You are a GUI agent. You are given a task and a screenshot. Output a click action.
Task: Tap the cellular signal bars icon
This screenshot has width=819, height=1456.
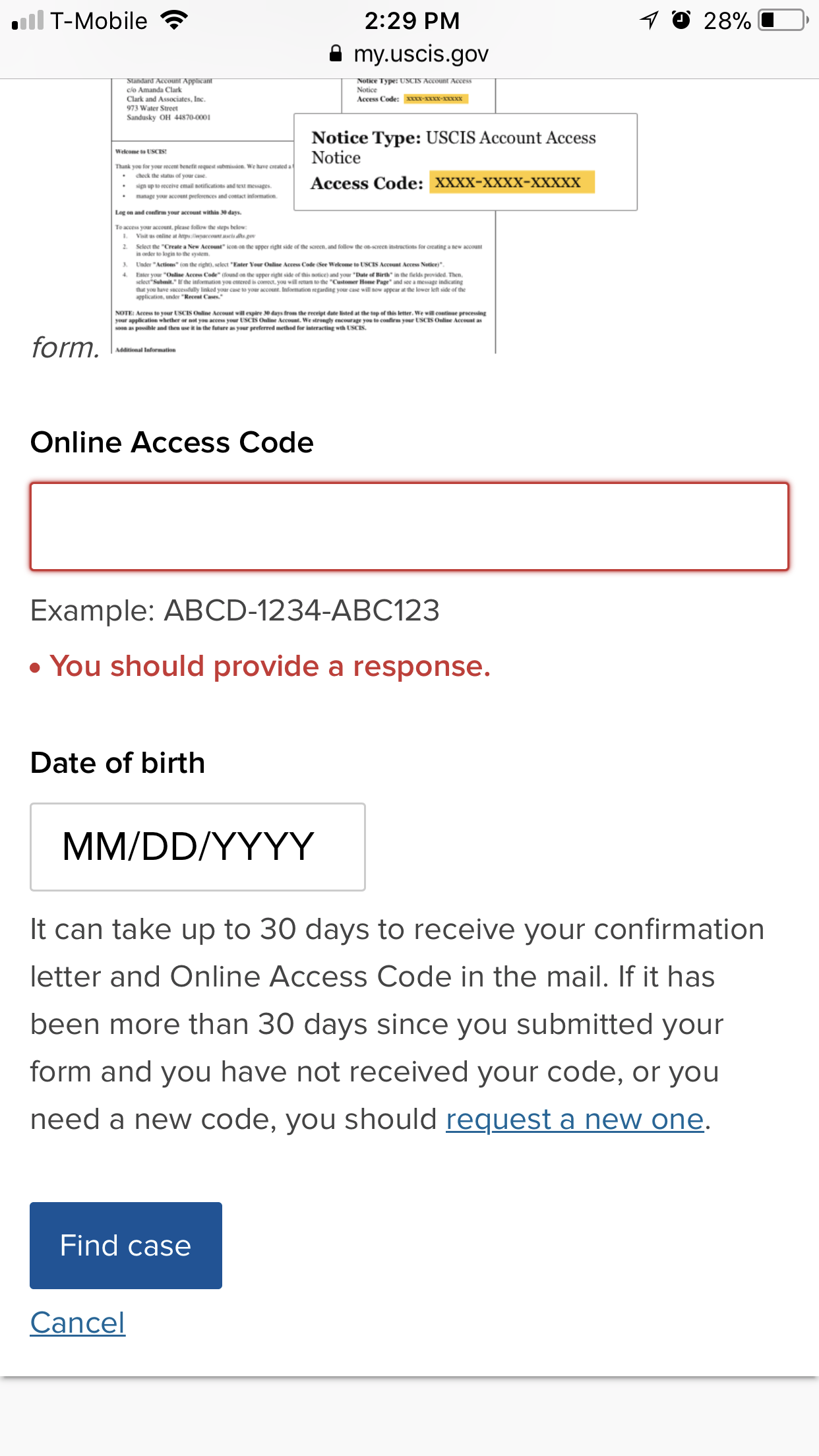(x=28, y=20)
